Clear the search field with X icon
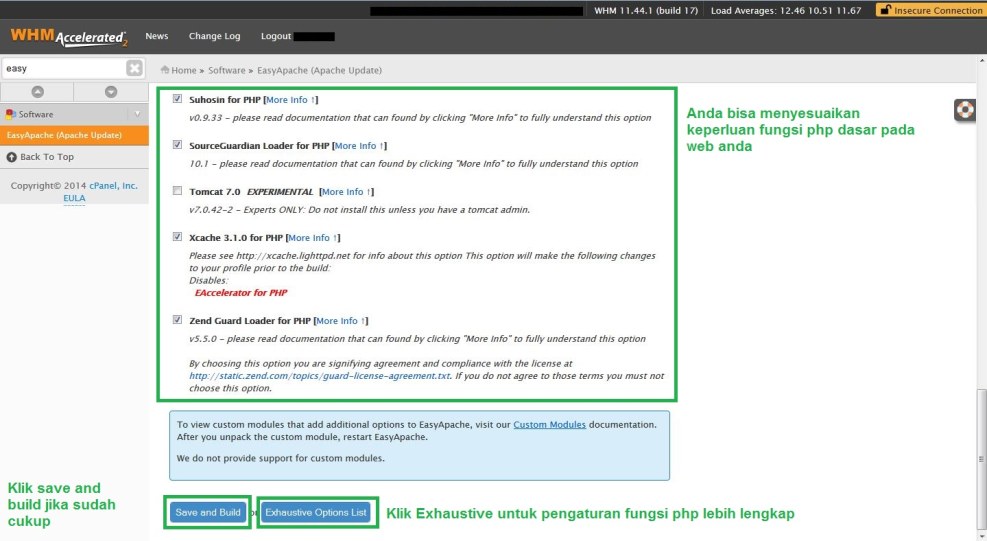This screenshot has width=987, height=541. point(134,68)
